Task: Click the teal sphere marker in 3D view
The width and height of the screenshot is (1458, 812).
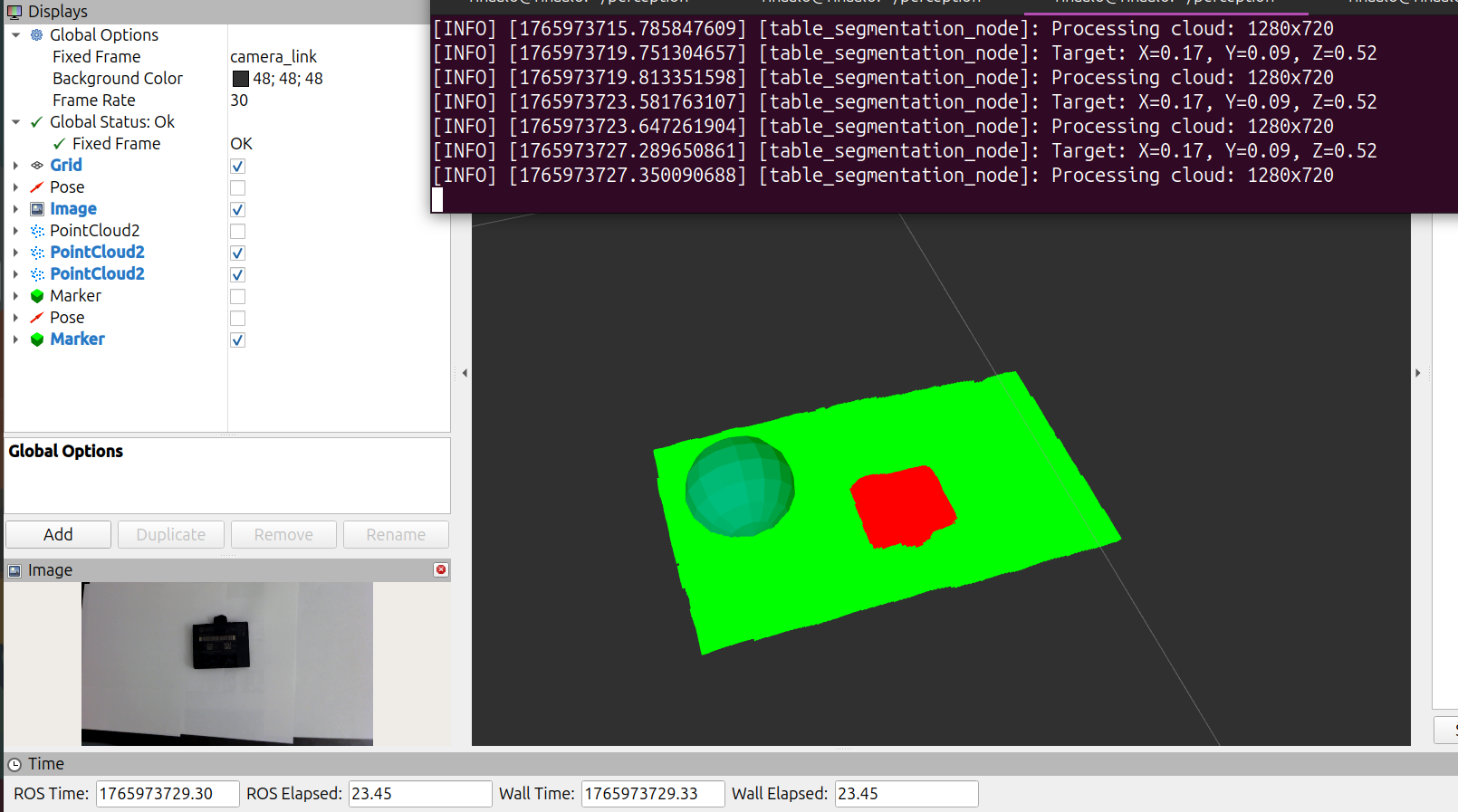Action: pos(740,486)
